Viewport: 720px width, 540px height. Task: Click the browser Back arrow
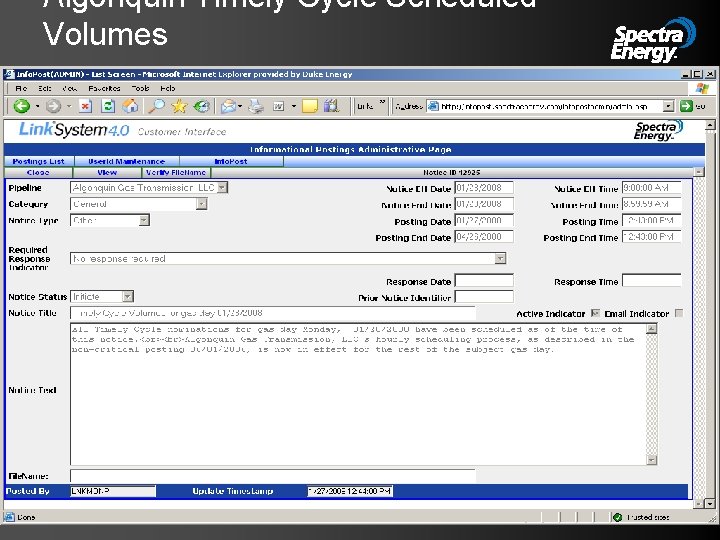pos(21,107)
